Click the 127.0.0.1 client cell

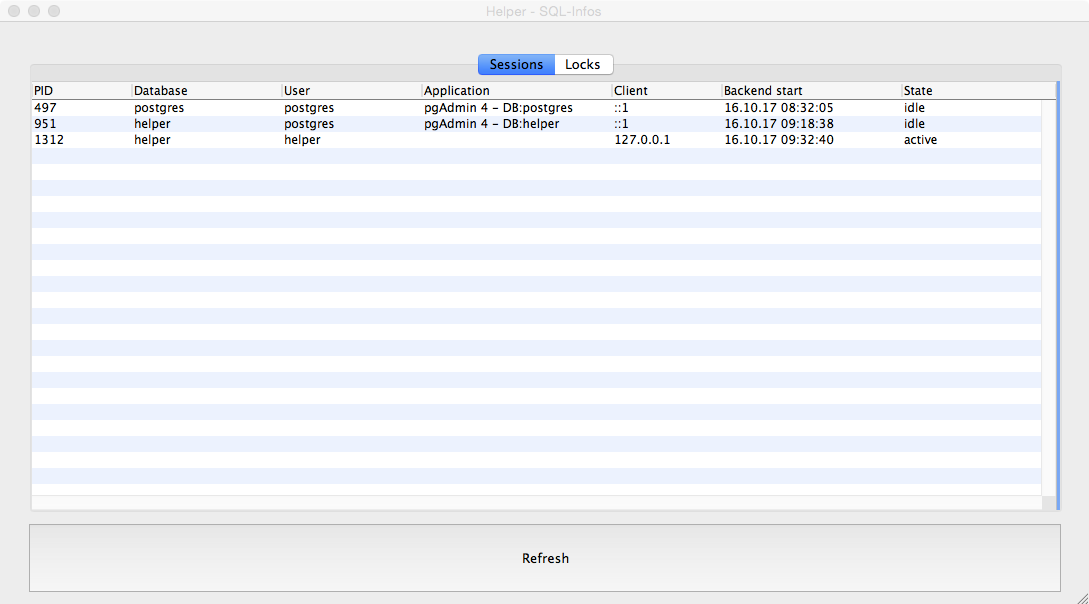coord(642,140)
